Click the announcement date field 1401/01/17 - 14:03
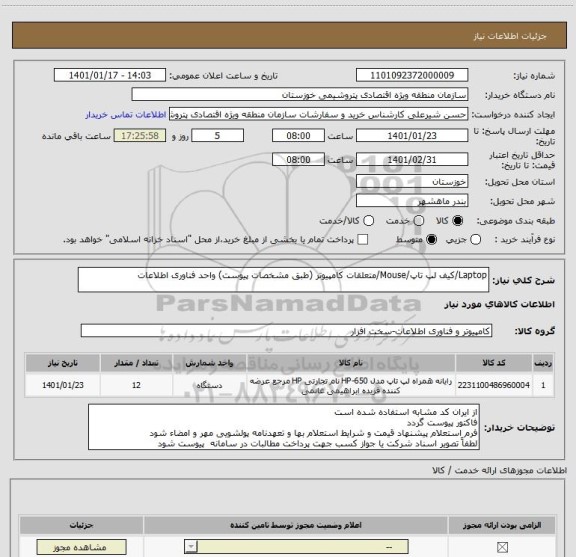 pyautogui.click(x=110, y=75)
